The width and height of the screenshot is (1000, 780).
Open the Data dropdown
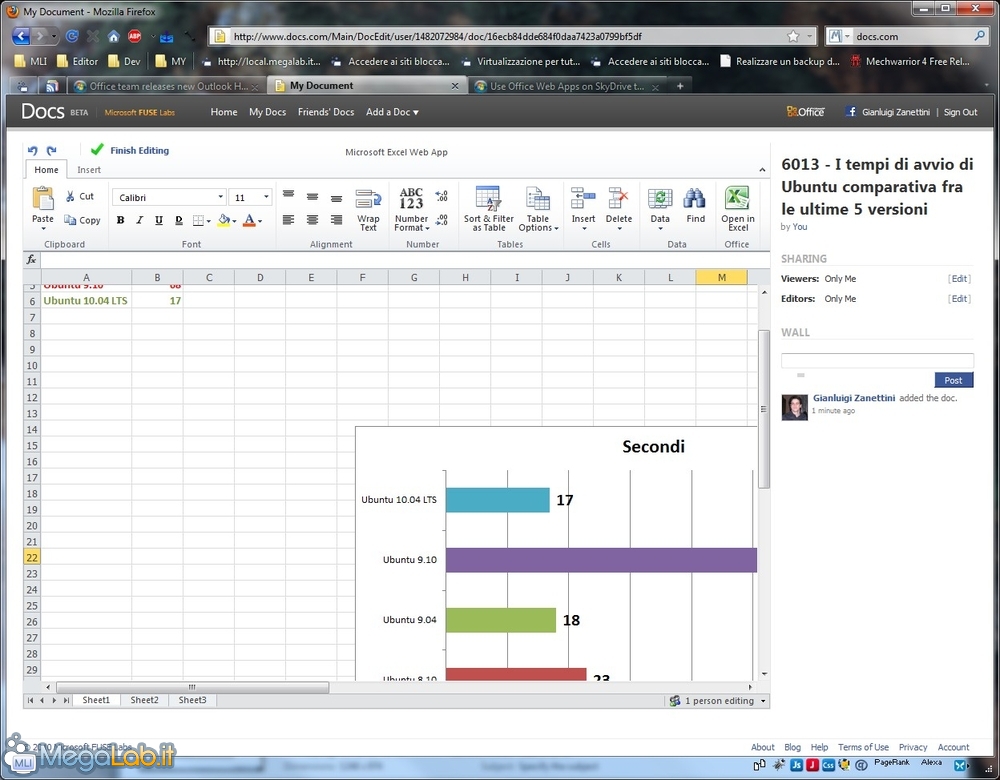click(660, 209)
